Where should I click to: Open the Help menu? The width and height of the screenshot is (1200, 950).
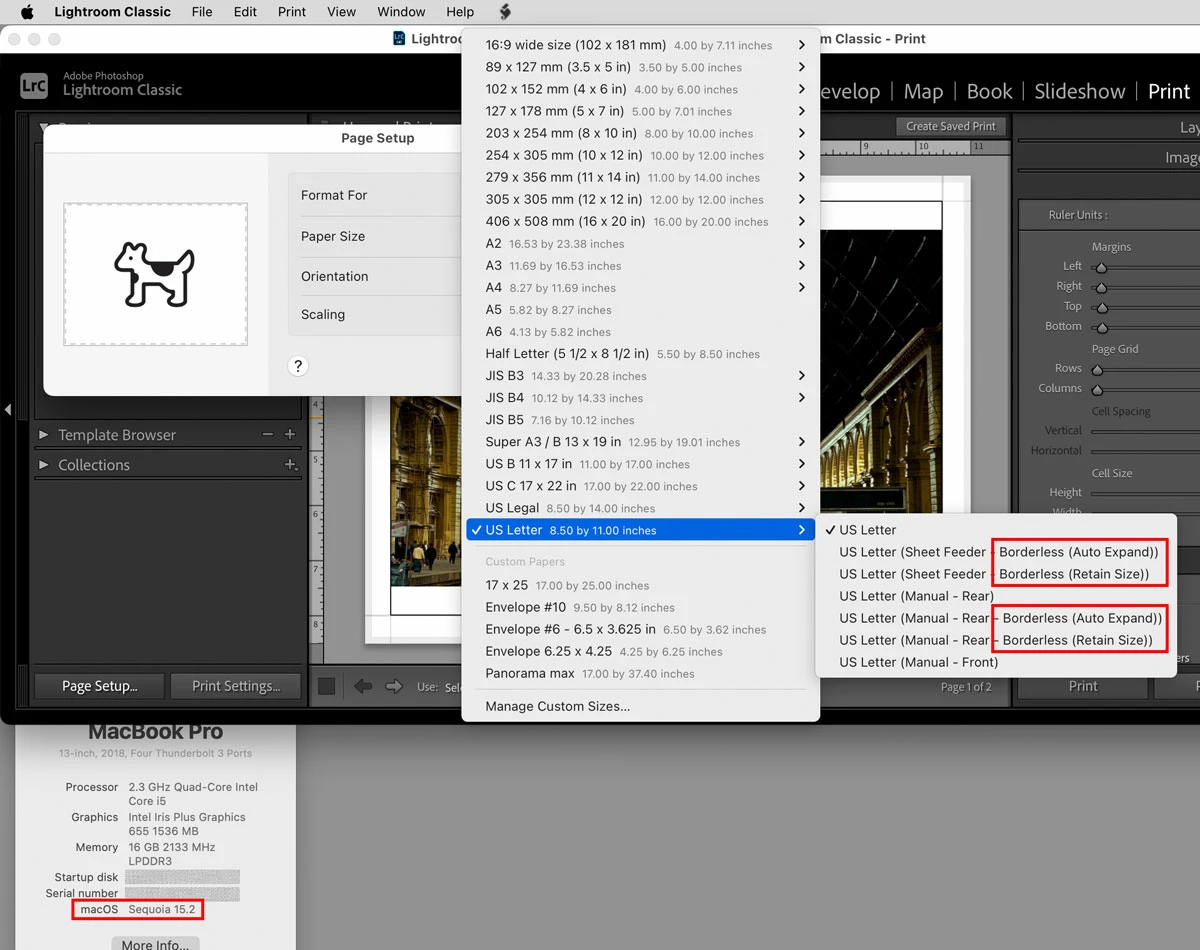click(x=460, y=12)
